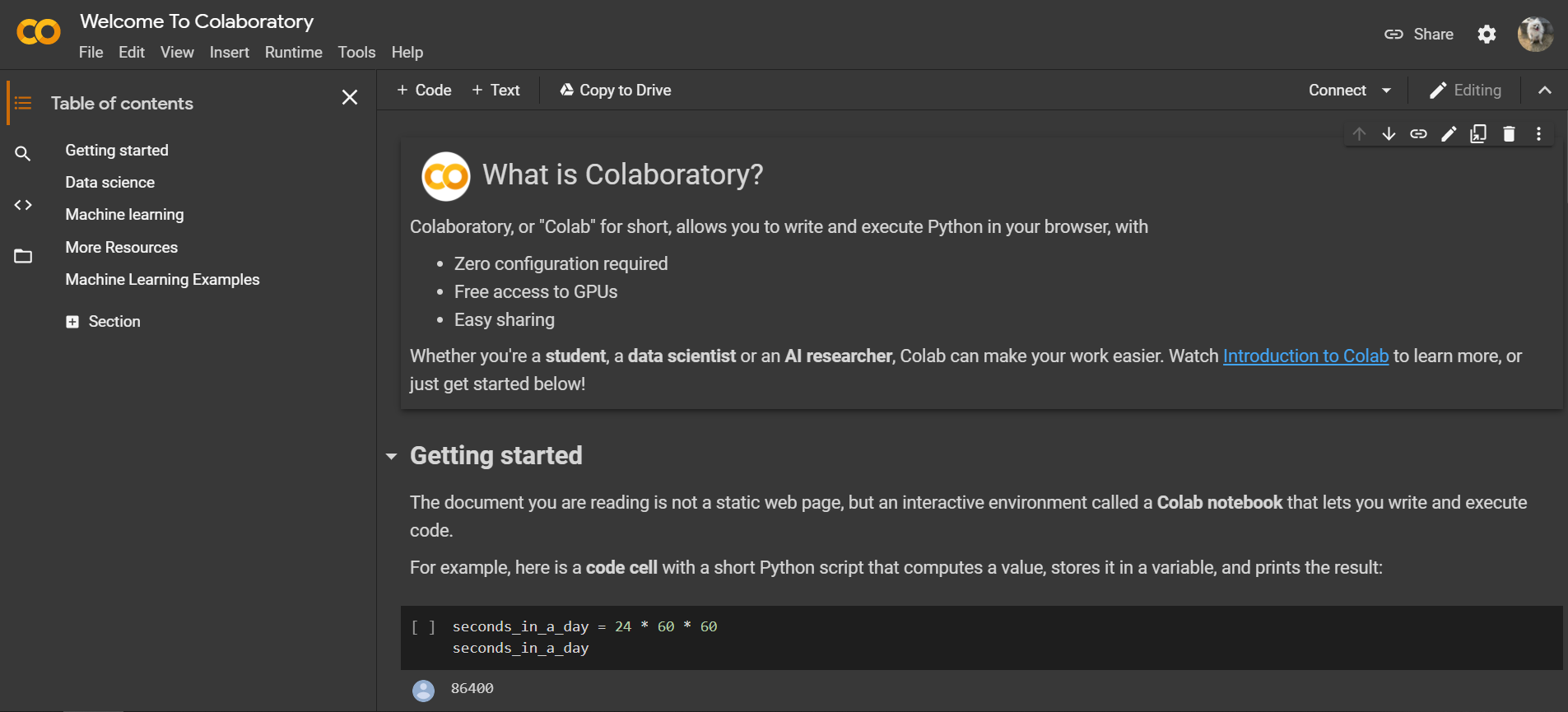Image resolution: width=1568 pixels, height=712 pixels.
Task: Click the Connect button
Action: [x=1338, y=91]
